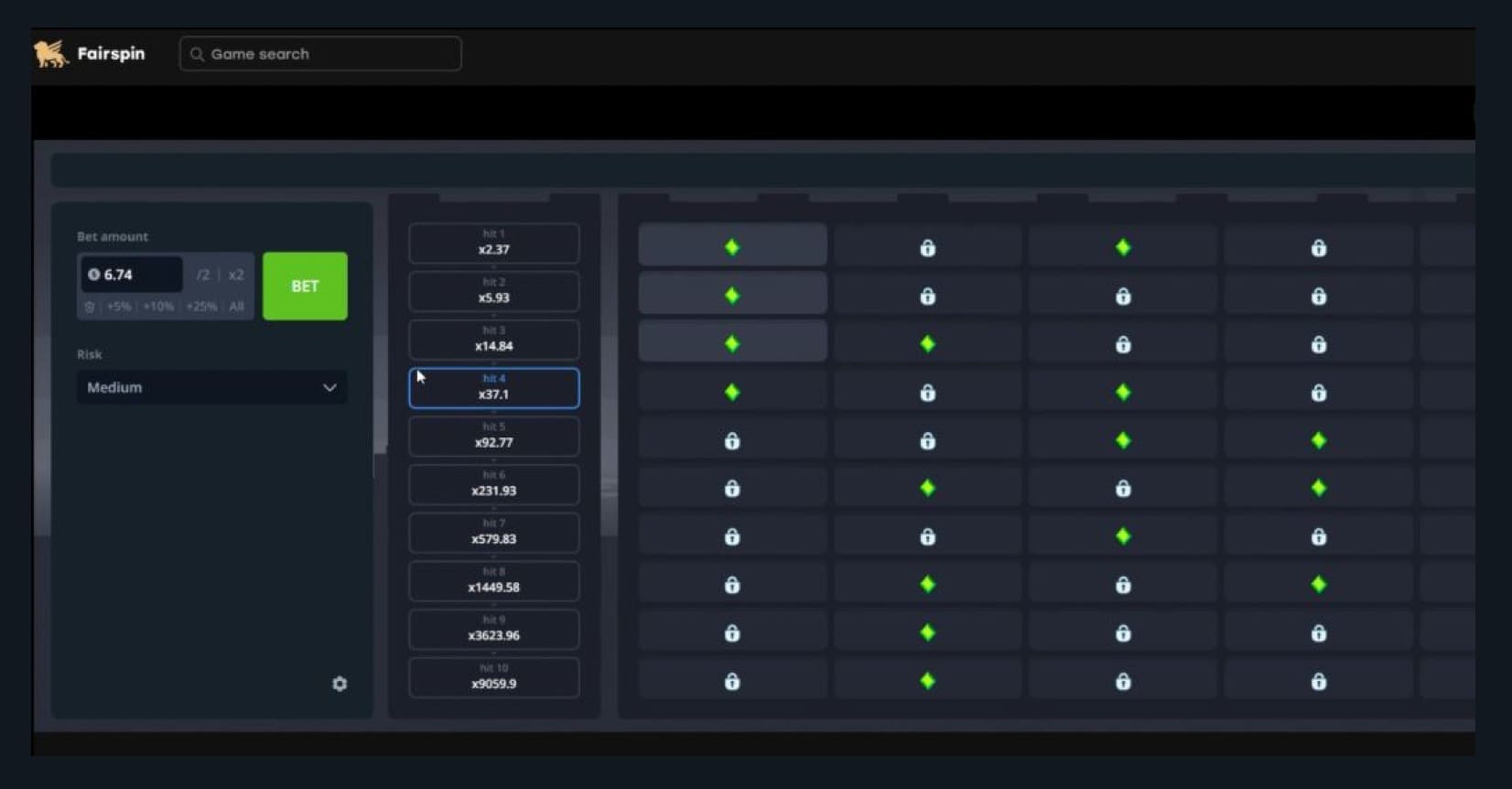Click the Fairspin lion logo
The height and width of the screenshot is (789, 1512).
[x=51, y=54]
